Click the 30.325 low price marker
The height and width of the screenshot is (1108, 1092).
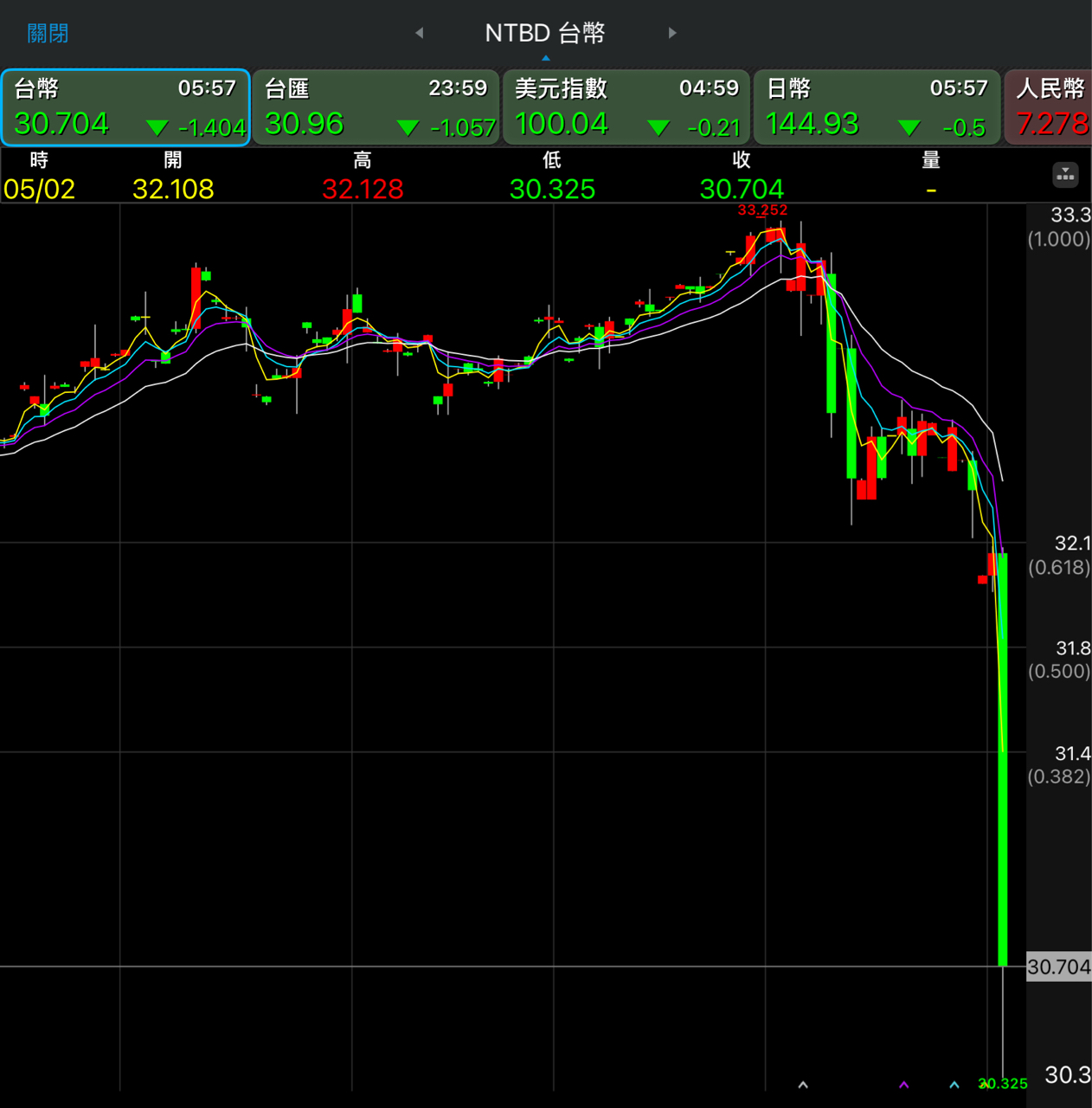point(1004,1084)
